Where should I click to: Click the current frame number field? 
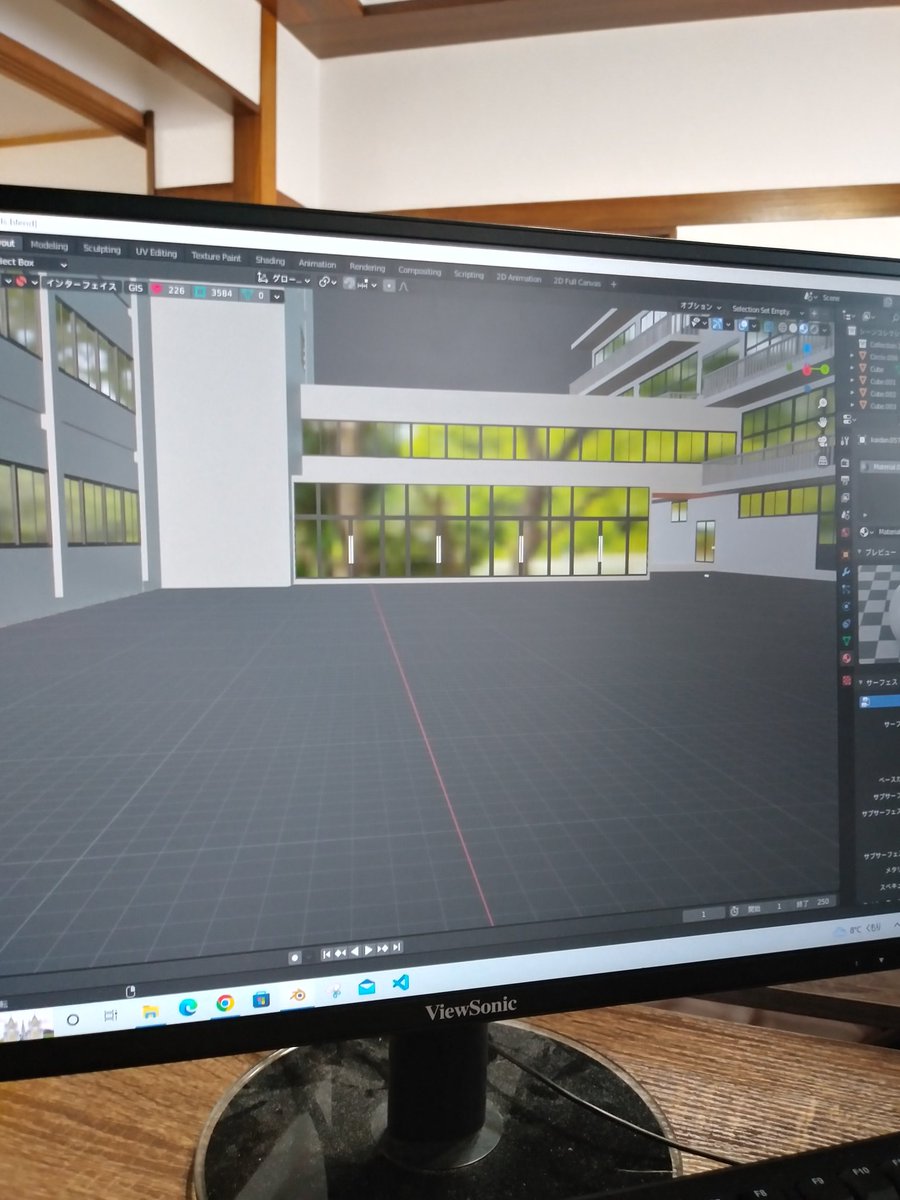click(x=703, y=915)
